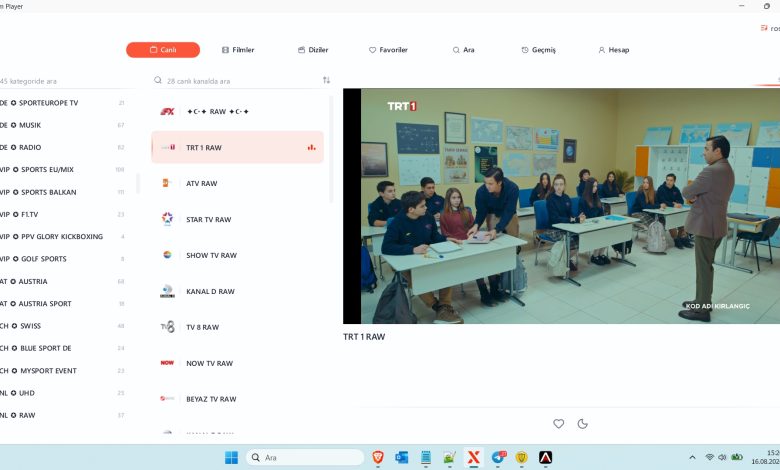Open the SPORTS EU/MIX category
Screen dimensions: 780x470
point(64,170)
